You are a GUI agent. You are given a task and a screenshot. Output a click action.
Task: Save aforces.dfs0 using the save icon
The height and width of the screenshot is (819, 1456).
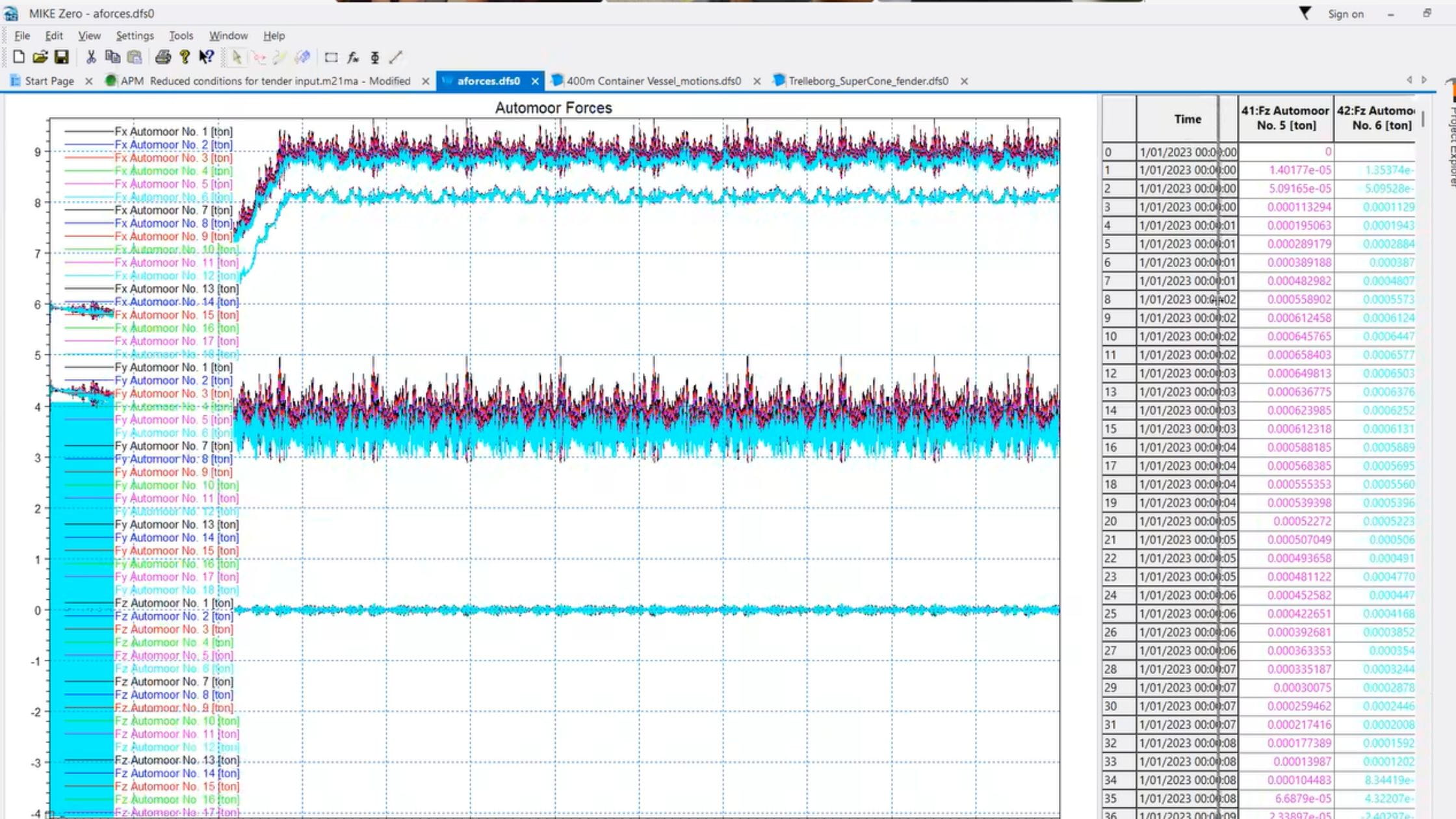coord(63,57)
